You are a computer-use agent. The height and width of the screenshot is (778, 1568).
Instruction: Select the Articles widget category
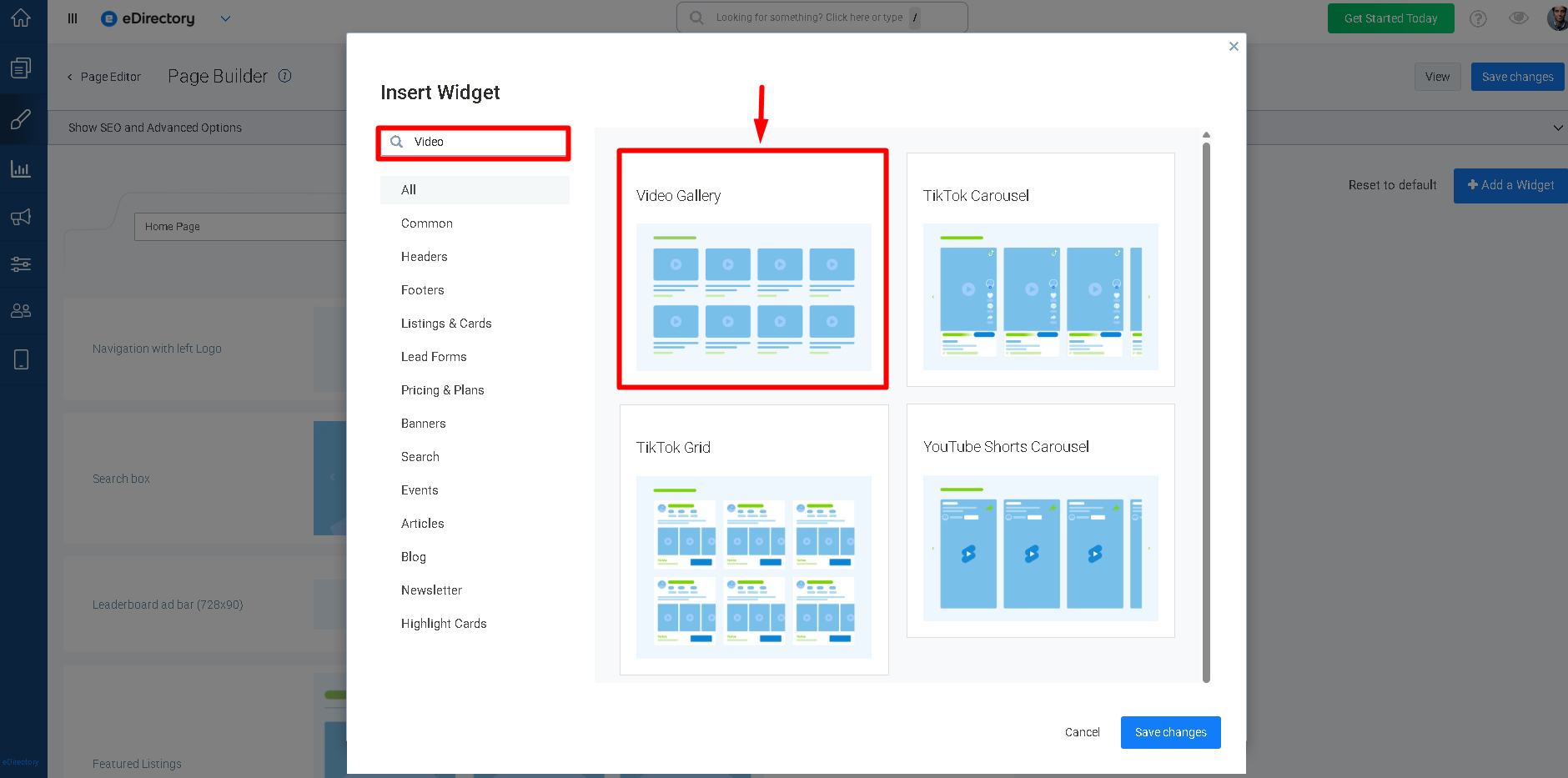click(x=475, y=524)
